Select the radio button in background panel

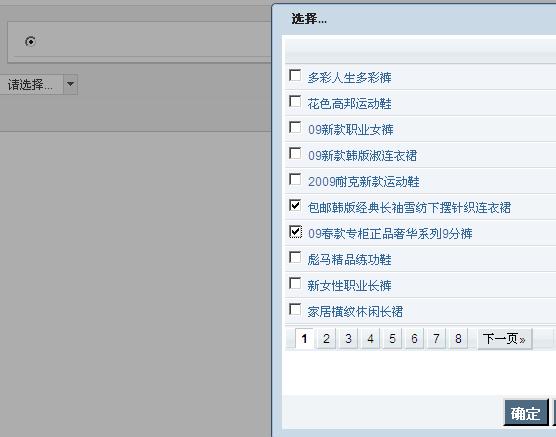[x=30, y=42]
